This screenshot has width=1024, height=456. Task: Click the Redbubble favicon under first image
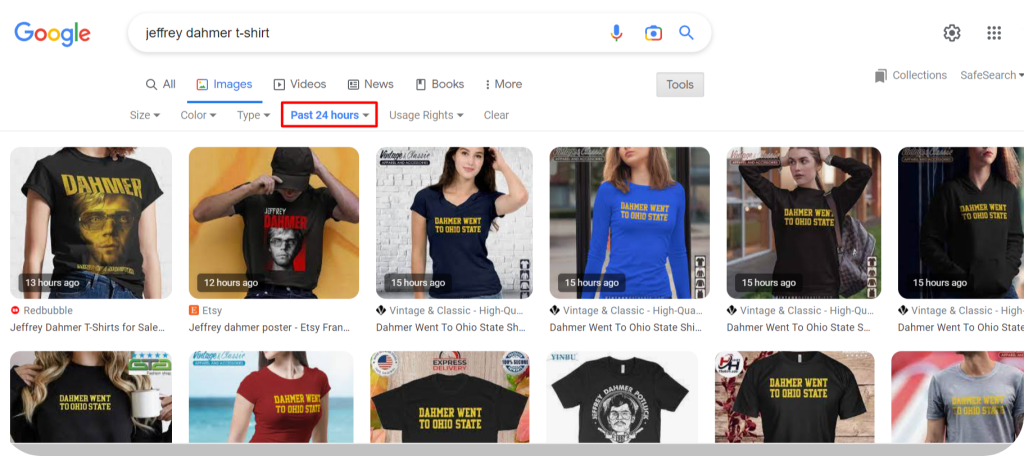point(15,310)
